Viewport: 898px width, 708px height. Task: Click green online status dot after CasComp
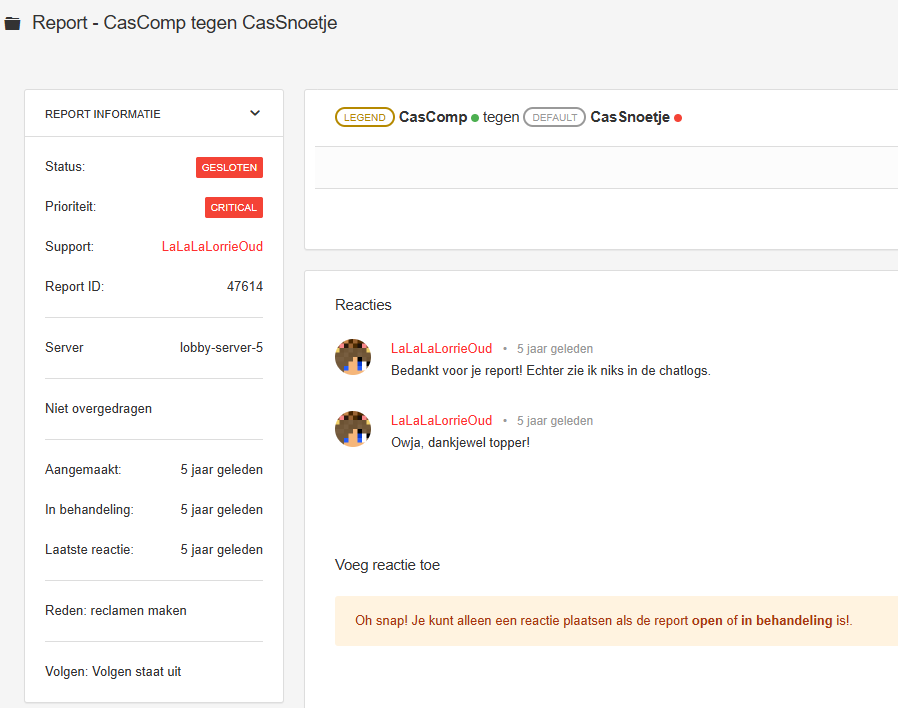[x=475, y=118]
